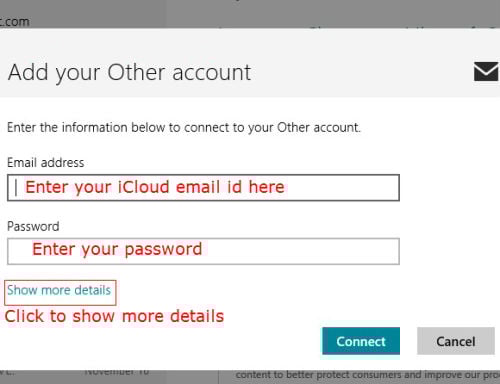Click the Connect button
This screenshot has width=500, height=384.
[361, 341]
